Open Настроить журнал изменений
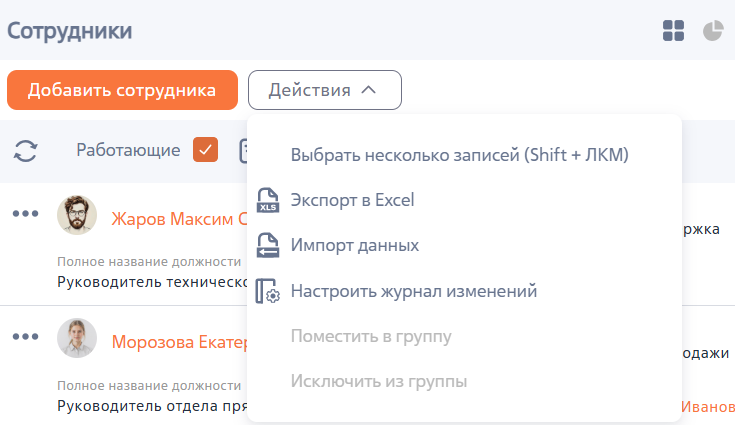Image resolution: width=735 pixels, height=425 pixels. 414,291
